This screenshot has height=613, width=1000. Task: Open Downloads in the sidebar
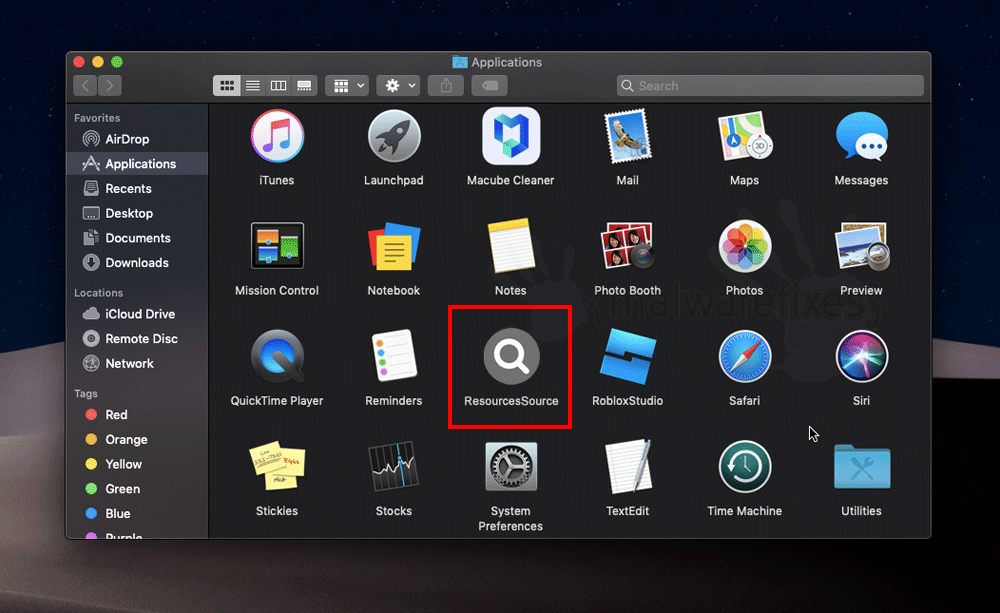[x=137, y=263]
